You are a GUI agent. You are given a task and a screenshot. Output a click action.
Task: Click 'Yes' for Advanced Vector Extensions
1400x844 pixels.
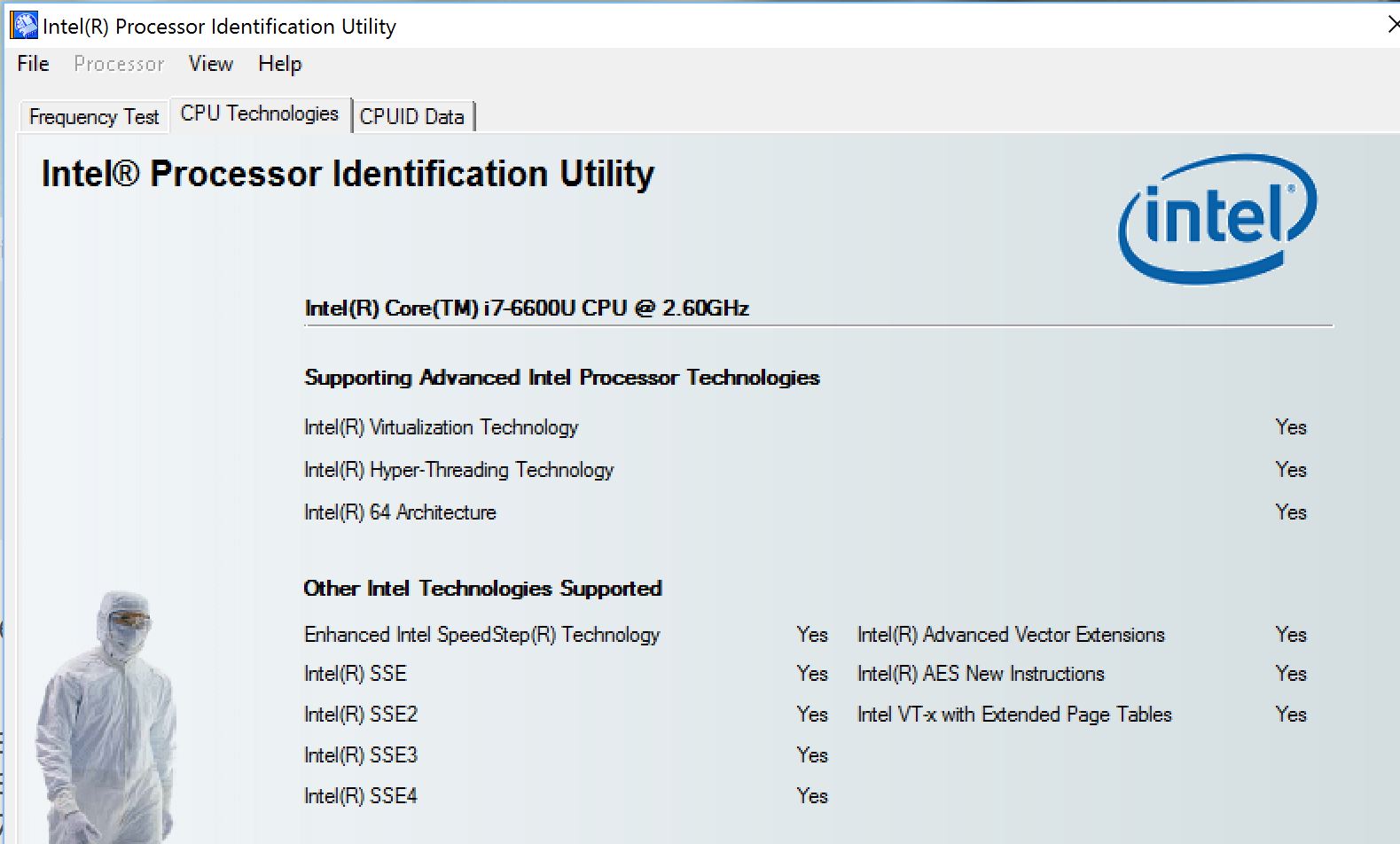1291,635
